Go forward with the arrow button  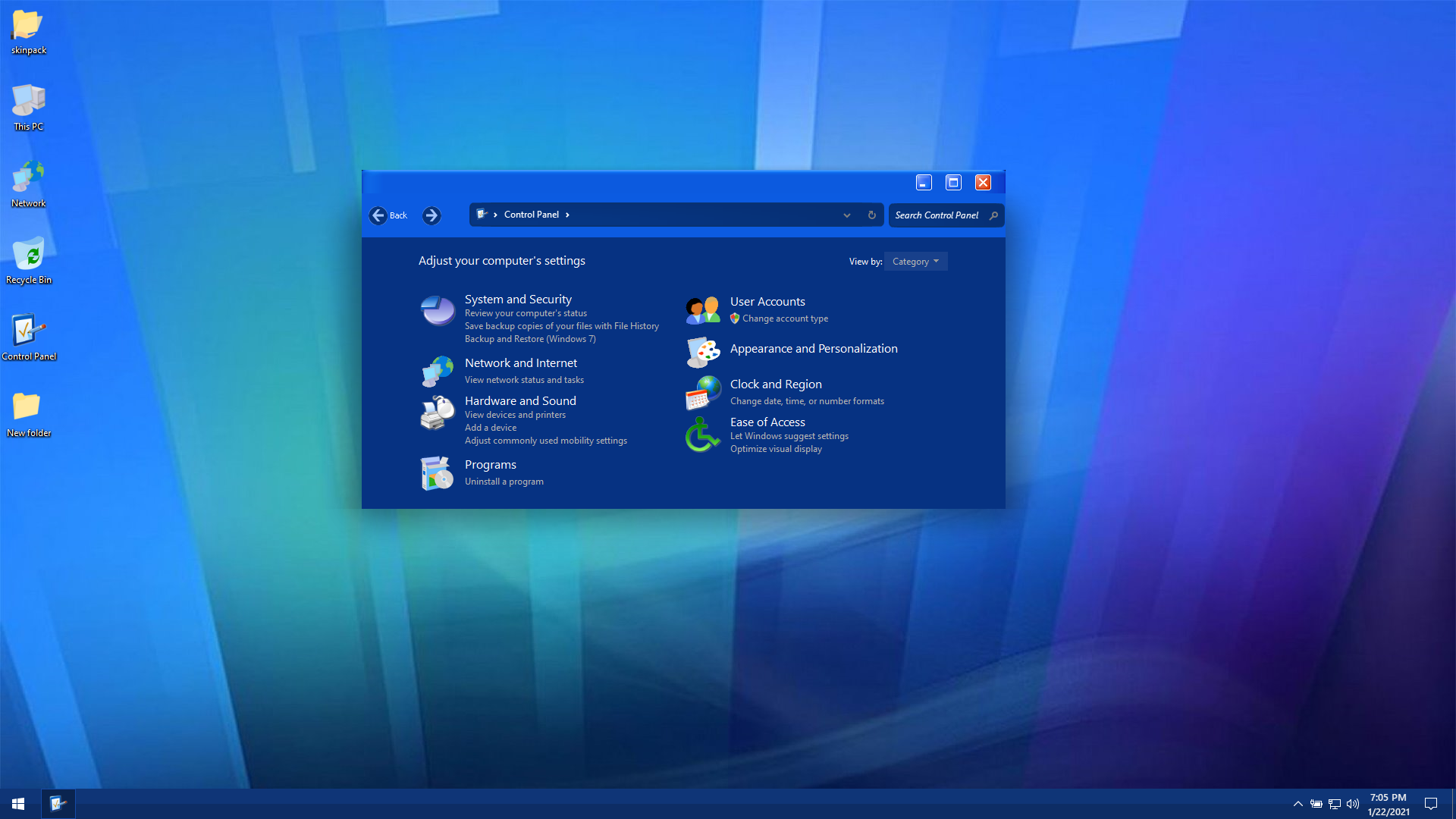[431, 215]
